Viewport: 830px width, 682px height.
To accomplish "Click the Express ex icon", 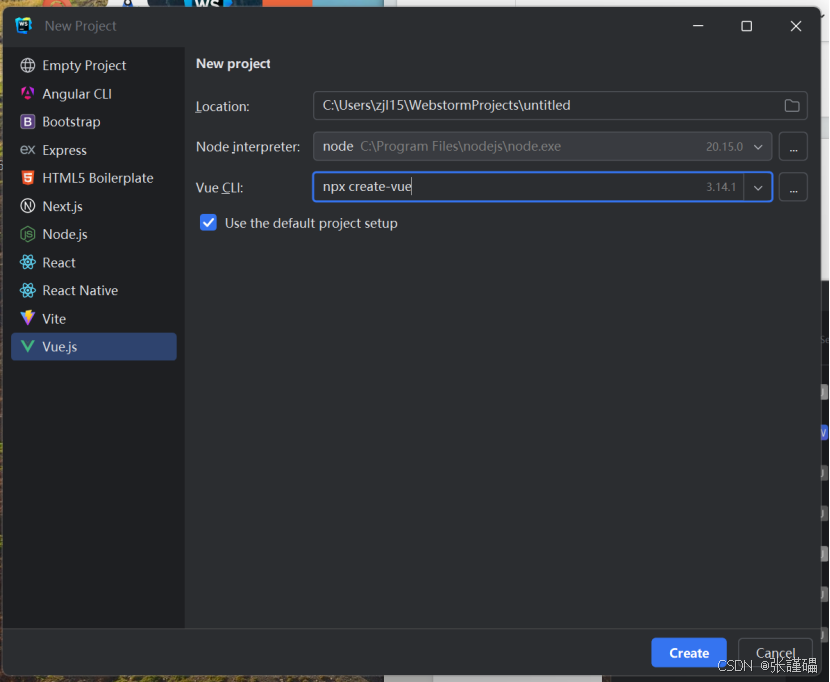I will [28, 150].
